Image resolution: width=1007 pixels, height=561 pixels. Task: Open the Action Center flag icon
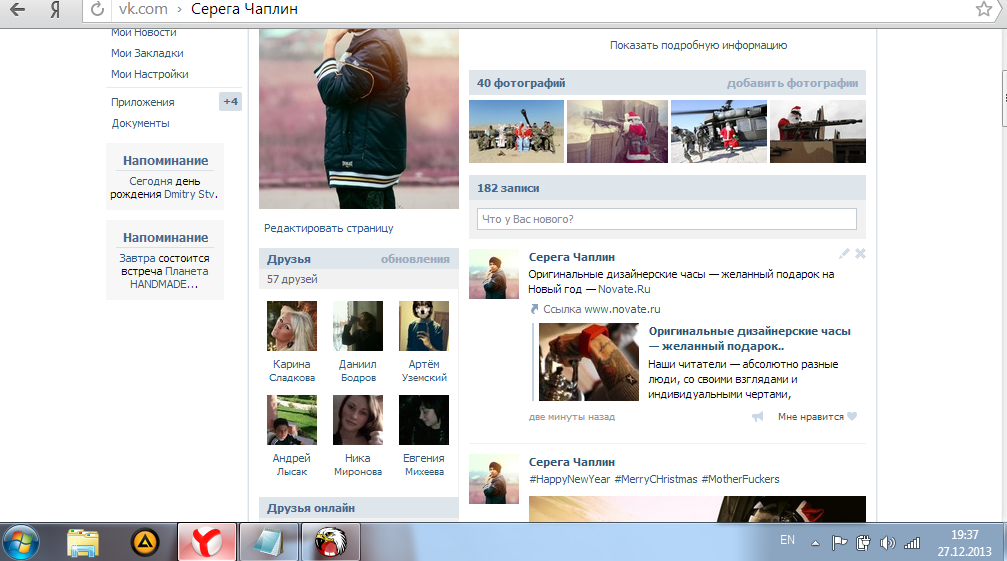coord(839,543)
